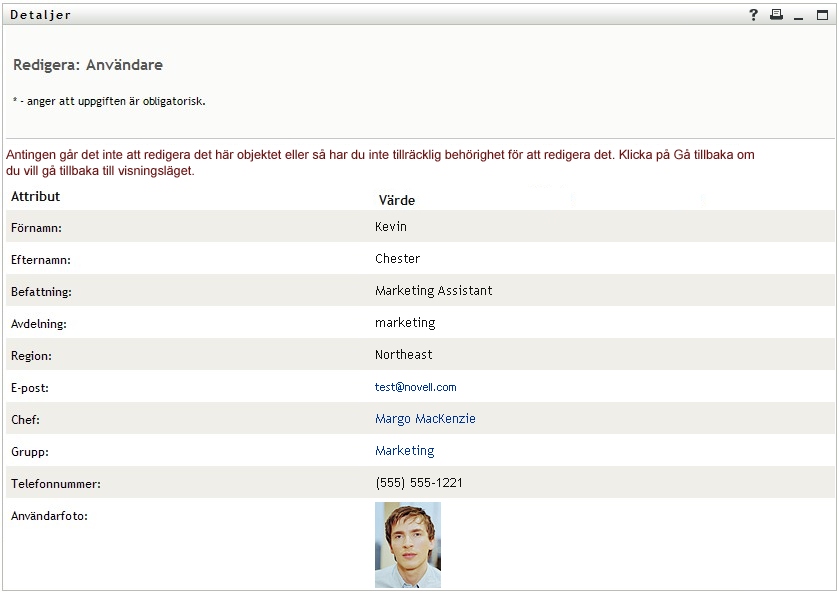839x594 pixels.
Task: Open the test@novell.com email link
Action: (415, 387)
